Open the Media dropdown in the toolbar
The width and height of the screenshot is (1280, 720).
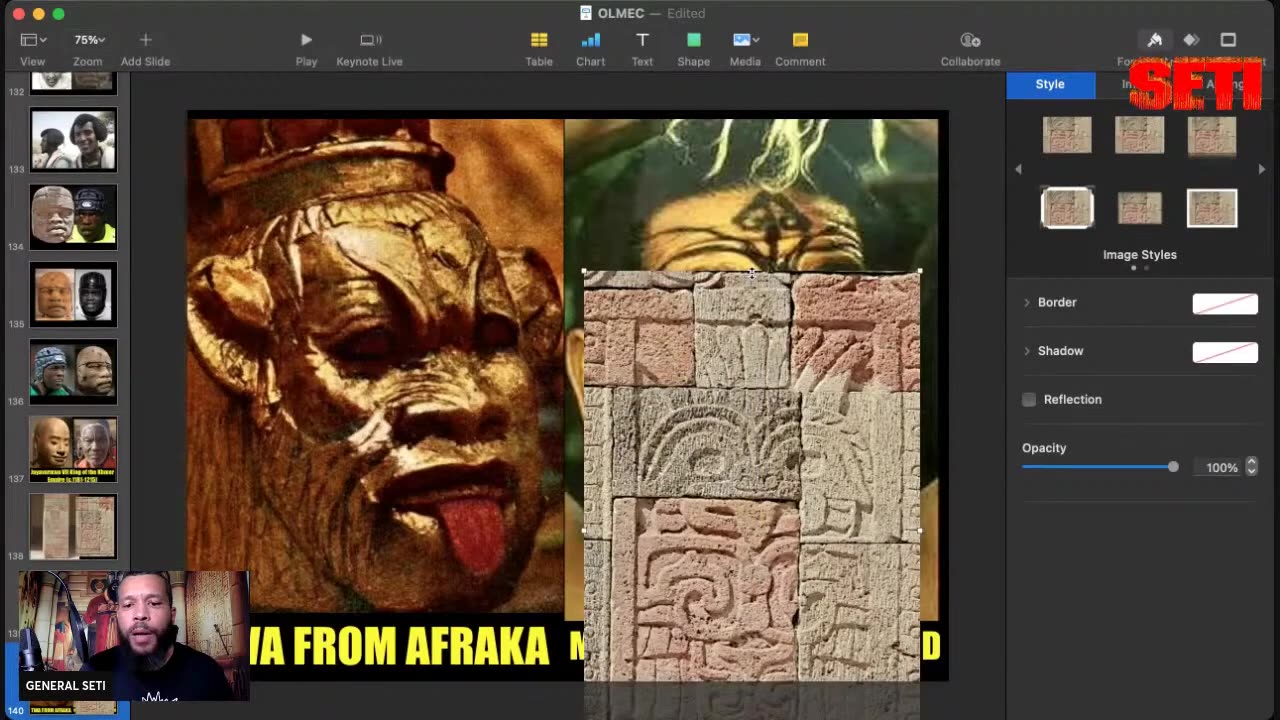[x=745, y=40]
